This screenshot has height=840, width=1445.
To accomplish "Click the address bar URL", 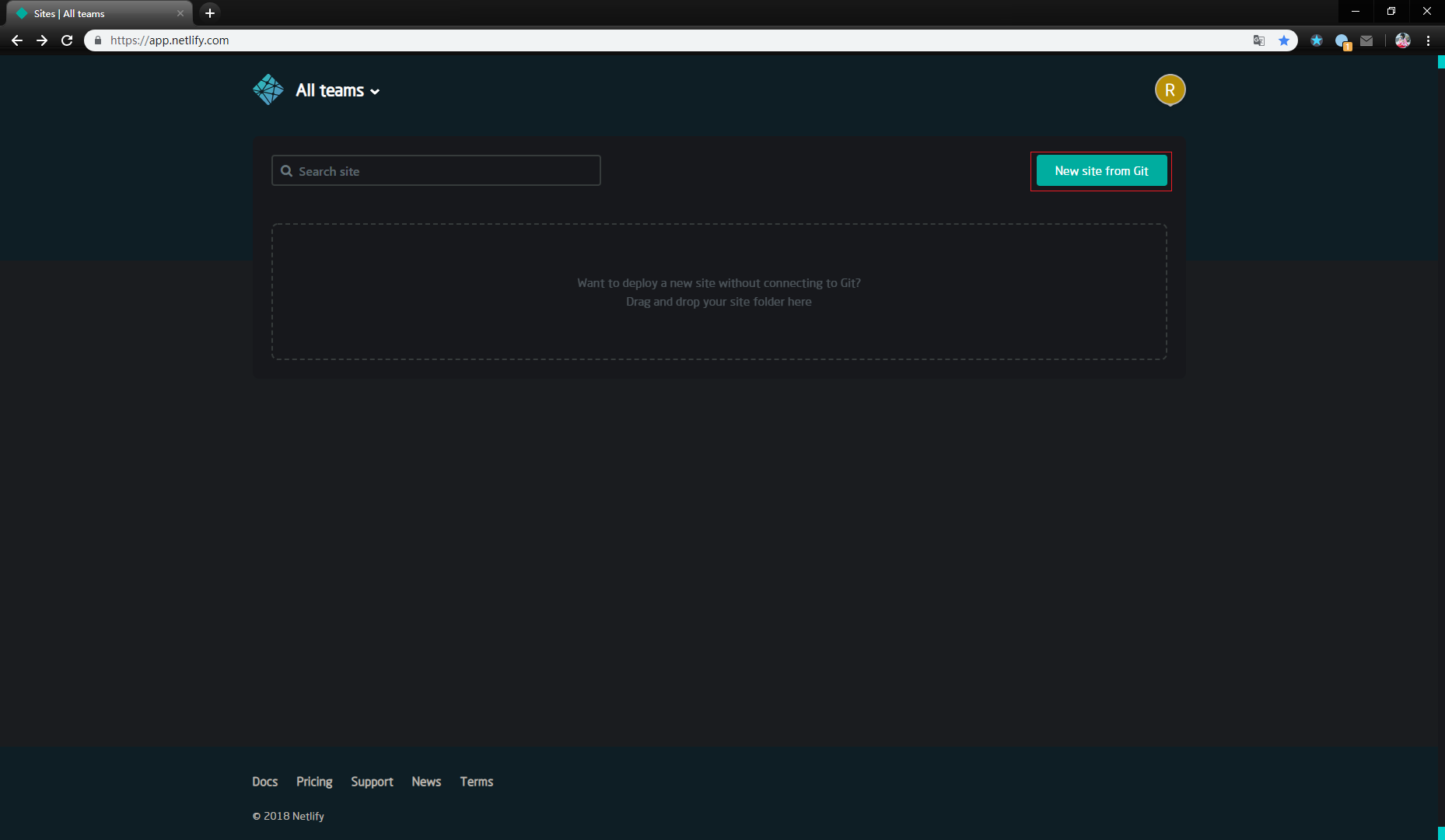I will [x=170, y=40].
